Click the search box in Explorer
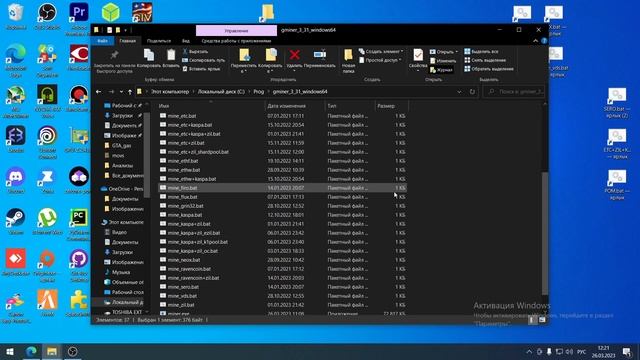 coord(514,92)
